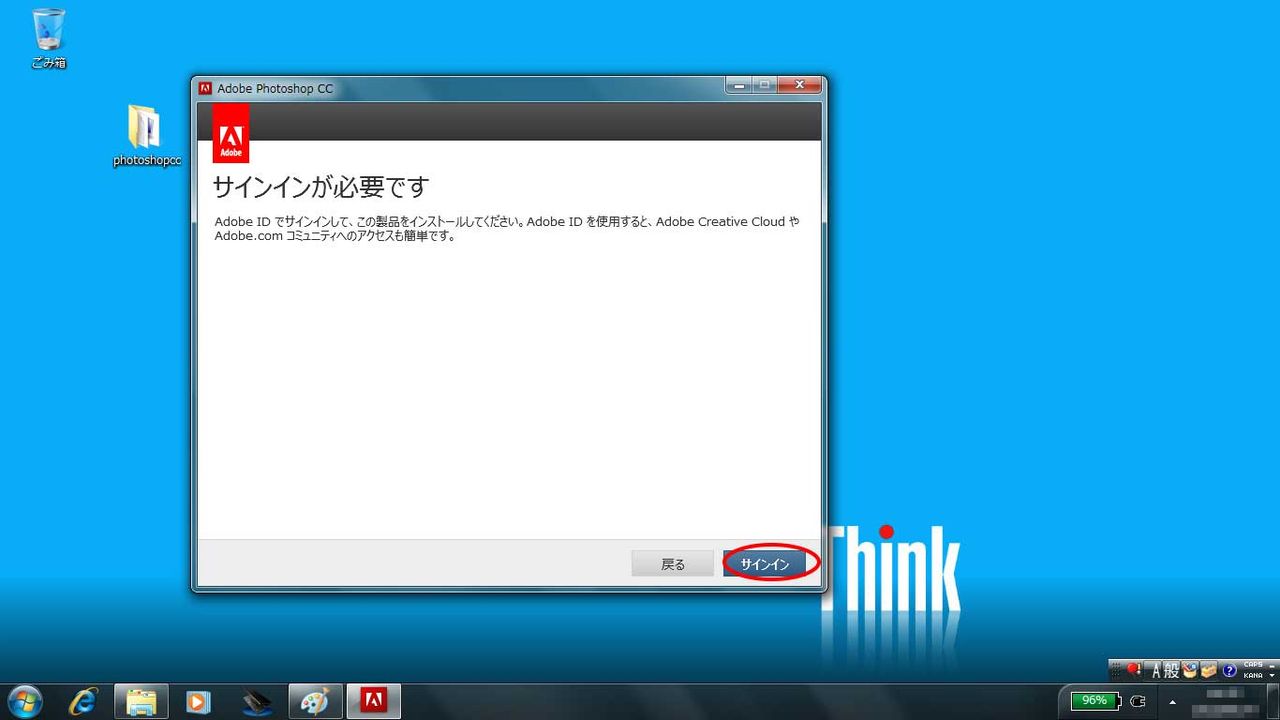
Task: Select the ごみ箱 recycle bin desktop icon
Action: click(48, 39)
